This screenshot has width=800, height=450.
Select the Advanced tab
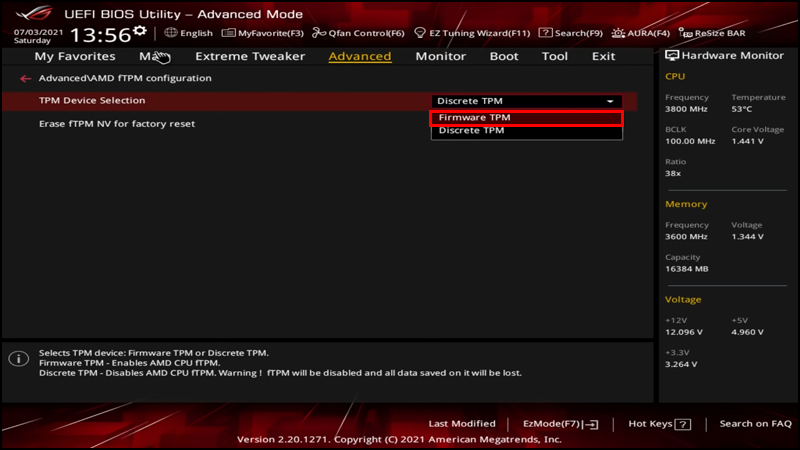pos(360,56)
